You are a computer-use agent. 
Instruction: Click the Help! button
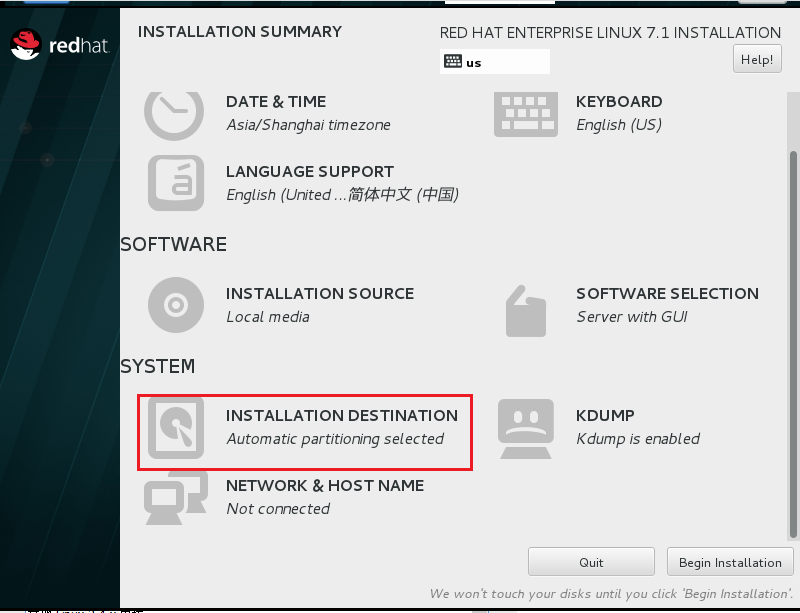pyautogui.click(x=757, y=59)
